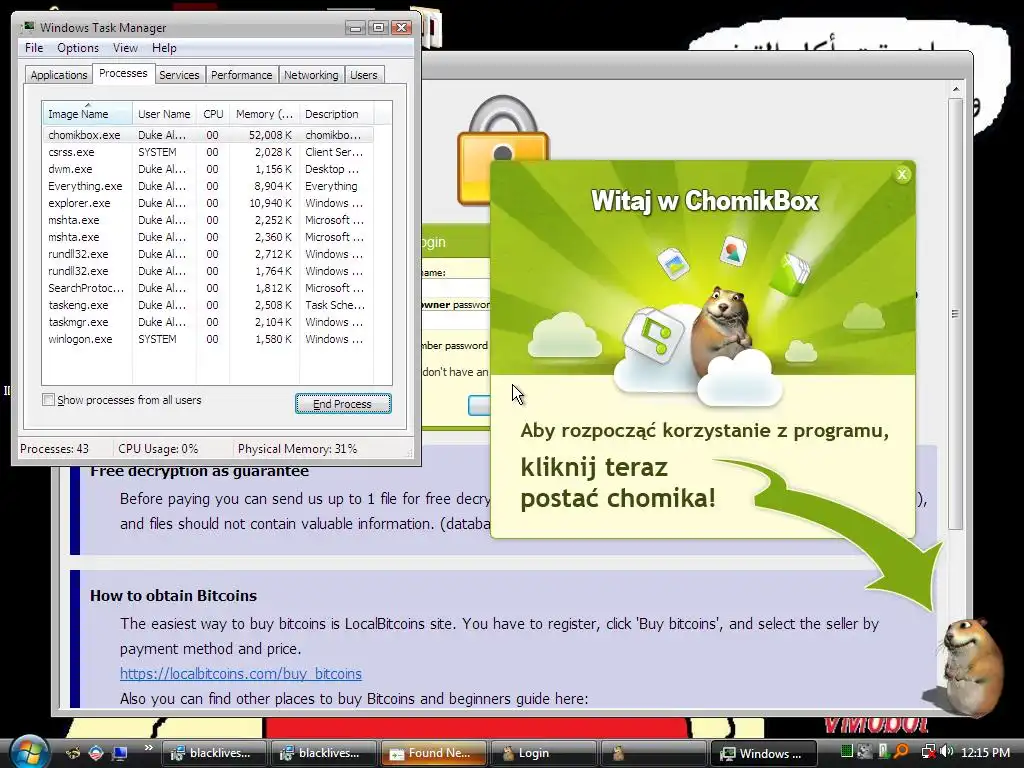
Task: Click the 'Physical Memory: 31%' status entry
Action: (x=297, y=449)
